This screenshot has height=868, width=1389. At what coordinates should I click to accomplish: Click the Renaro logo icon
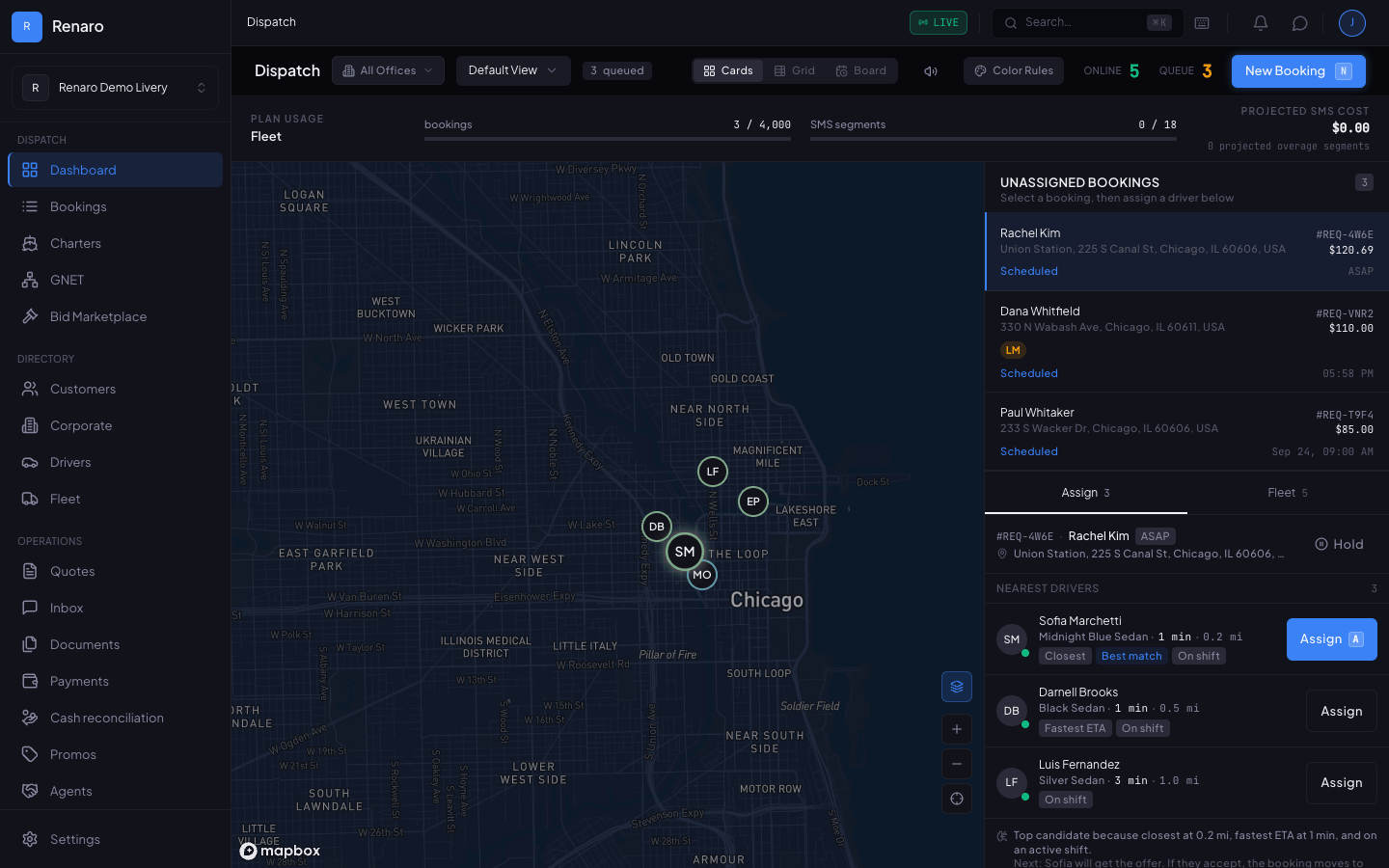tap(27, 26)
